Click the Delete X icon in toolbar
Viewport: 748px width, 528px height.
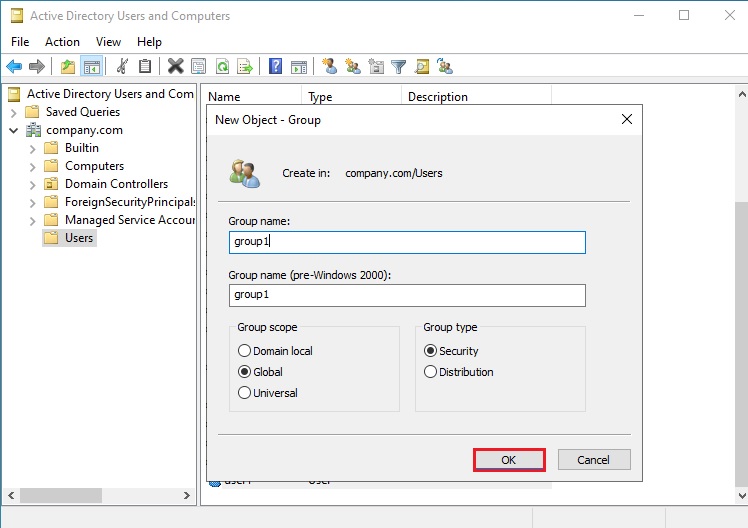coord(176,66)
